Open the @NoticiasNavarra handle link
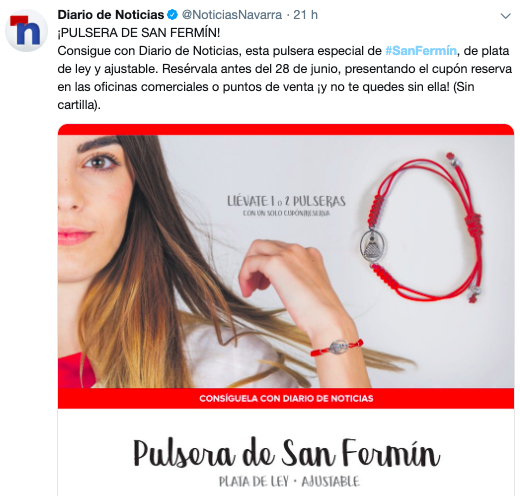520x496 pixels. (x=232, y=15)
